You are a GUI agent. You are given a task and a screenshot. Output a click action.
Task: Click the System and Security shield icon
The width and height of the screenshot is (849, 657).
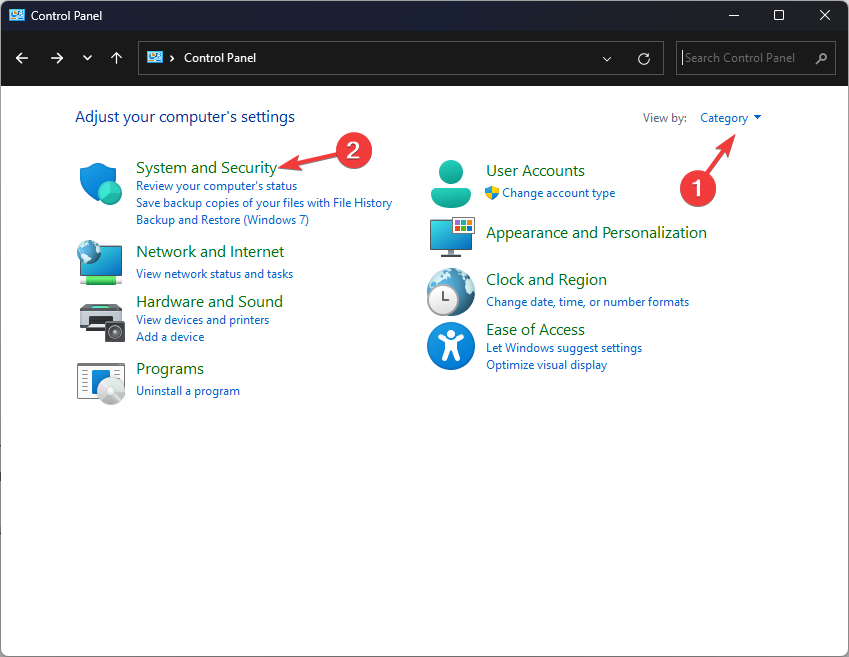[x=100, y=184]
